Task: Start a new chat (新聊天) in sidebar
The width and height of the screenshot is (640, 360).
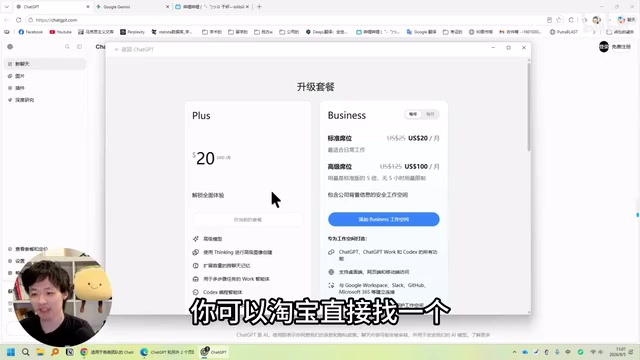Action: pos(45,64)
